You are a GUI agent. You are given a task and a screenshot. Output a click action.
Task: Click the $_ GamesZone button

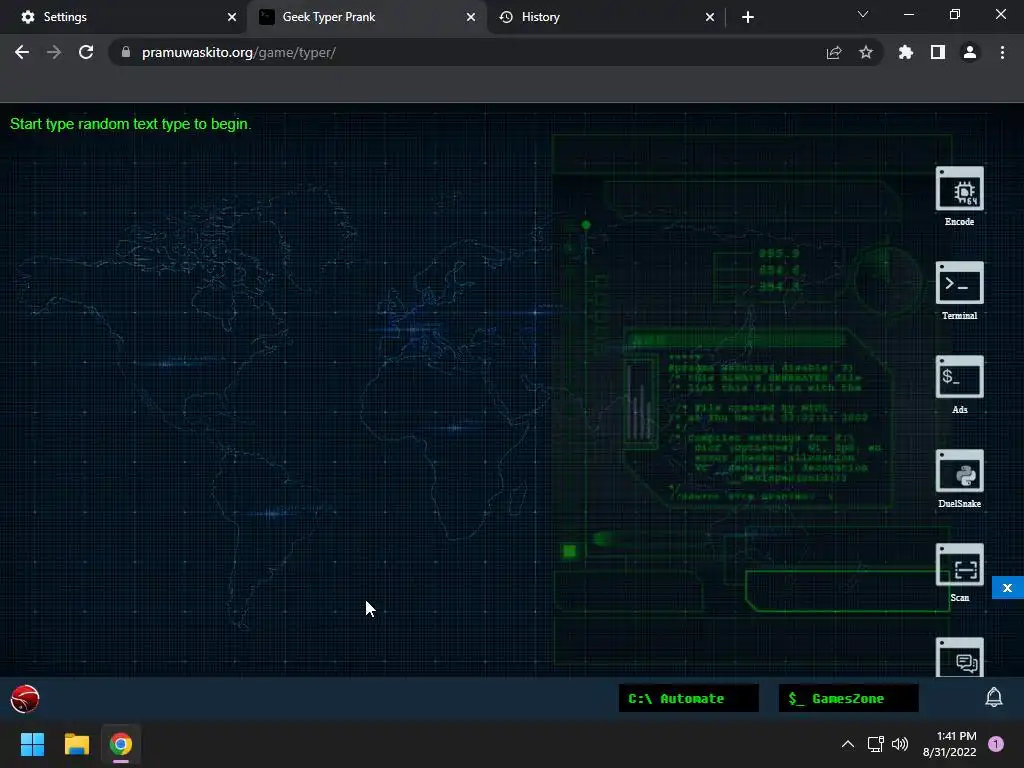coord(848,698)
